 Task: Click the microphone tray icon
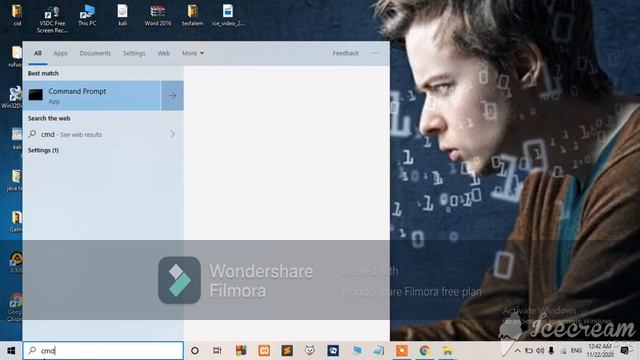(551, 351)
